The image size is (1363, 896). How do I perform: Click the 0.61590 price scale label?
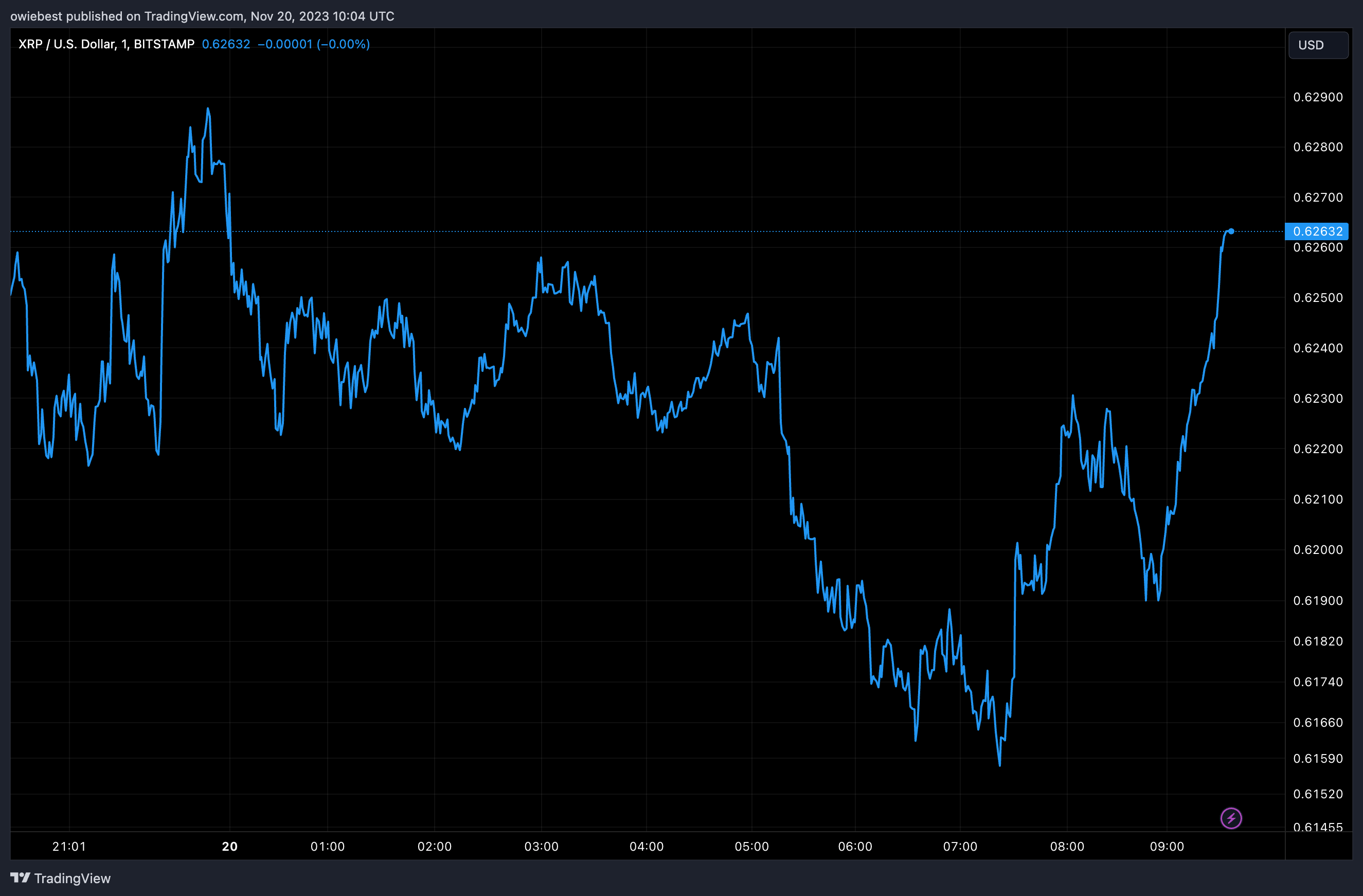coord(1318,759)
